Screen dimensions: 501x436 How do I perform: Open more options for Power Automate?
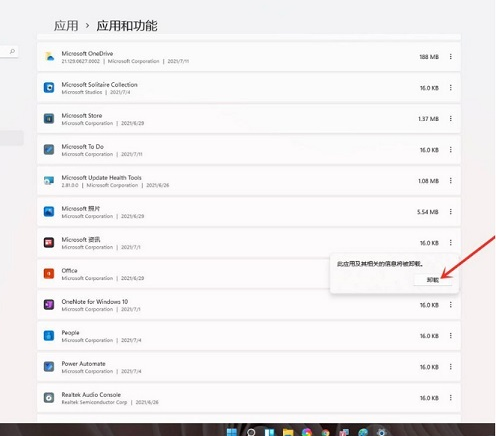tap(451, 367)
